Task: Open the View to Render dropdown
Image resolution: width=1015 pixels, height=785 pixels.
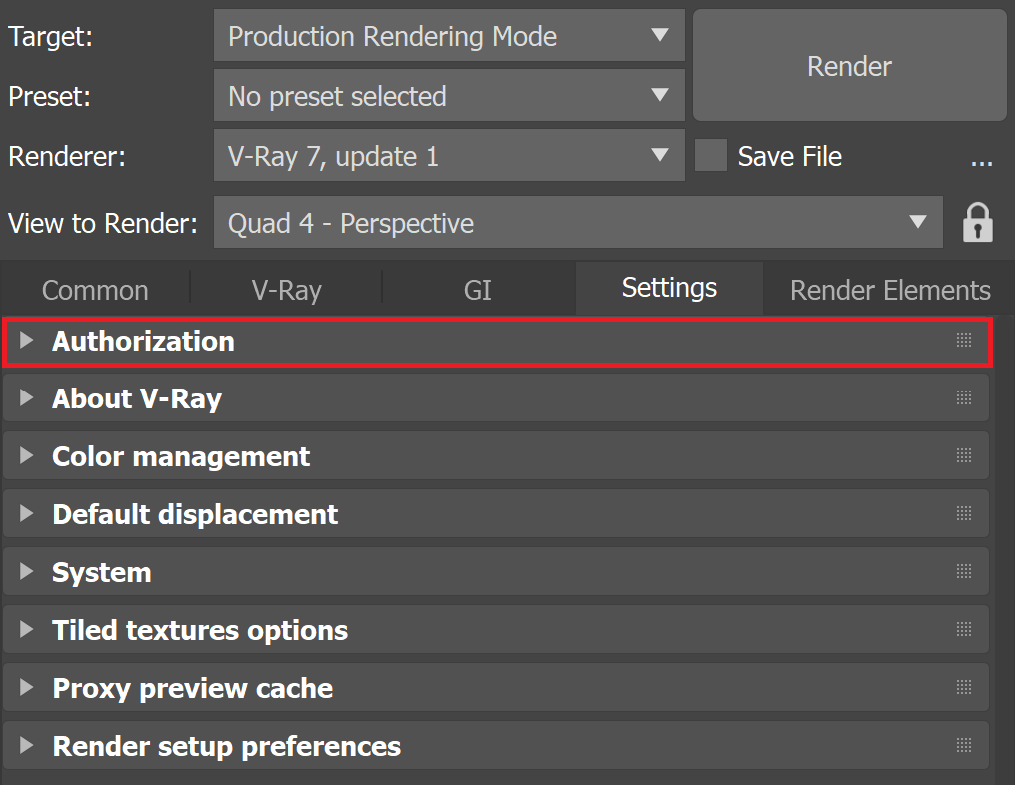Action: pyautogui.click(x=578, y=223)
